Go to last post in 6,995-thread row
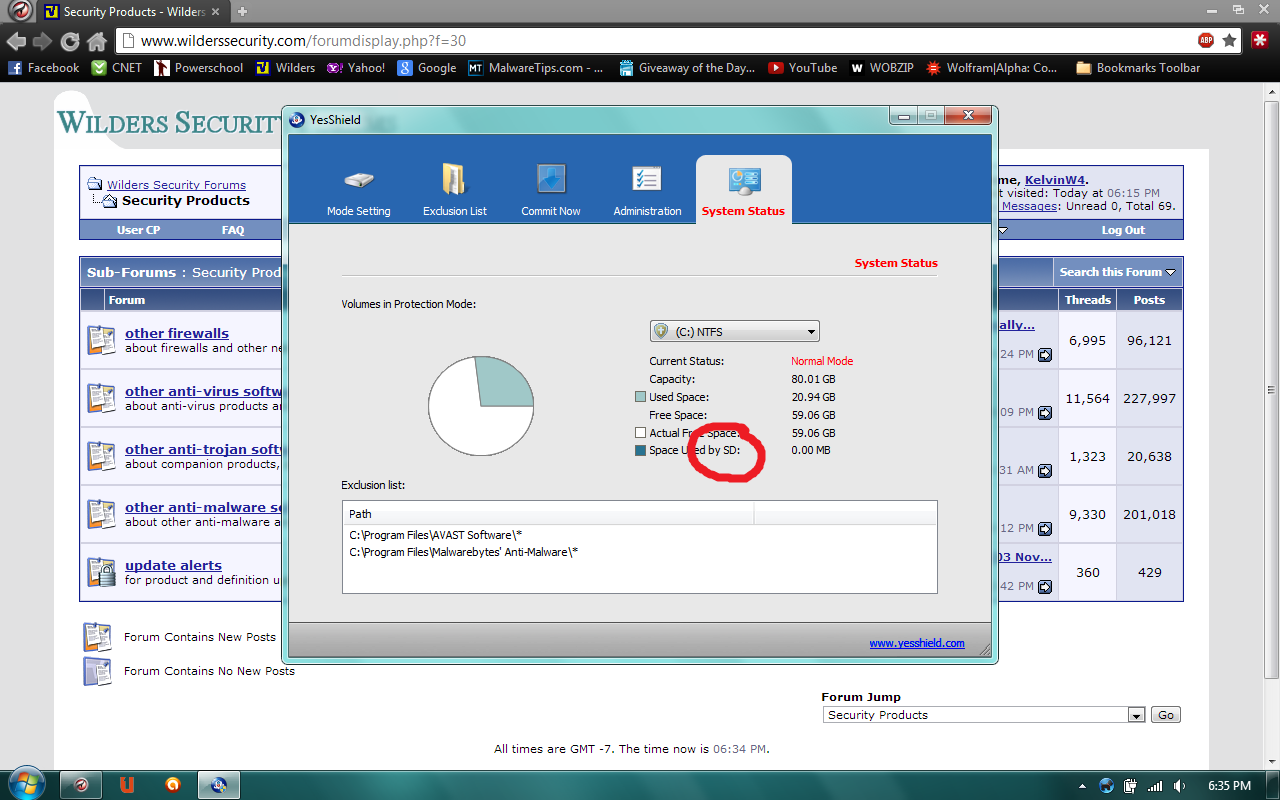 click(1045, 354)
